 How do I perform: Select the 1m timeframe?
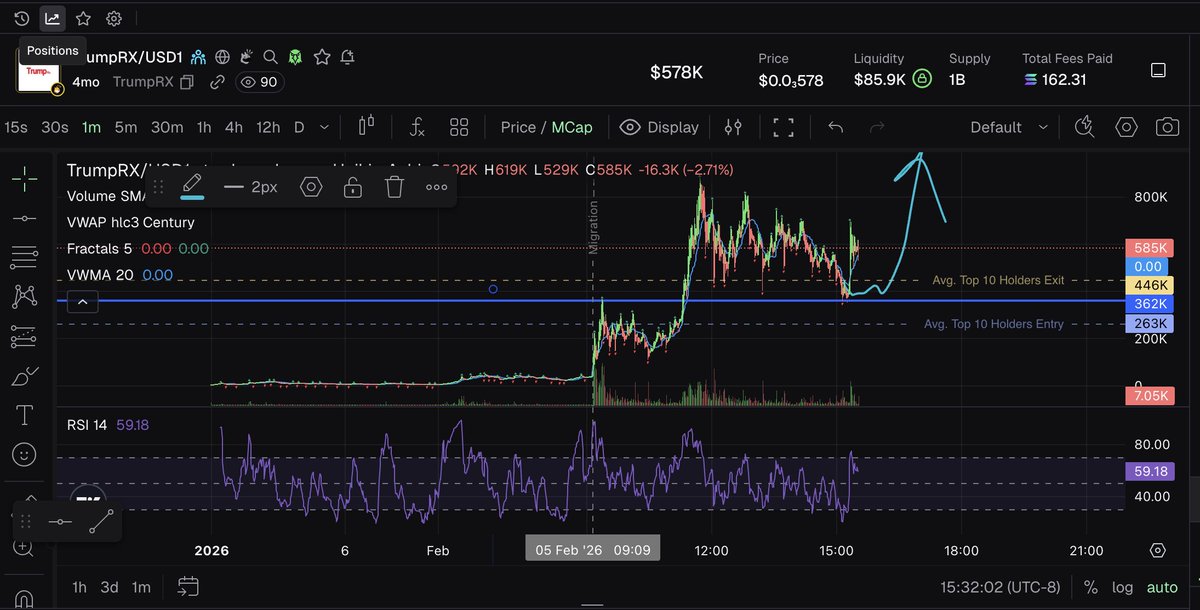pos(91,127)
